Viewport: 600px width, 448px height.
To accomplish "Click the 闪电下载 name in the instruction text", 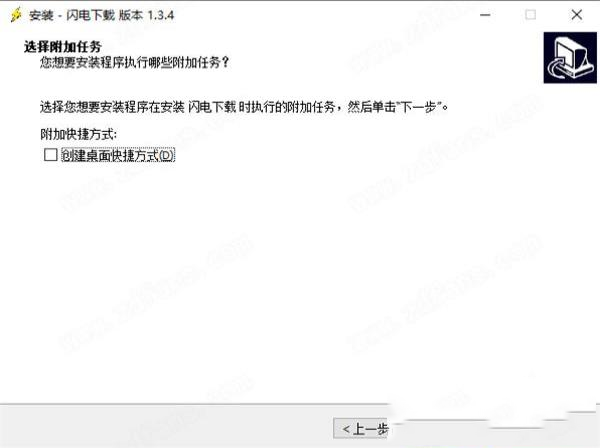I will coord(212,107).
